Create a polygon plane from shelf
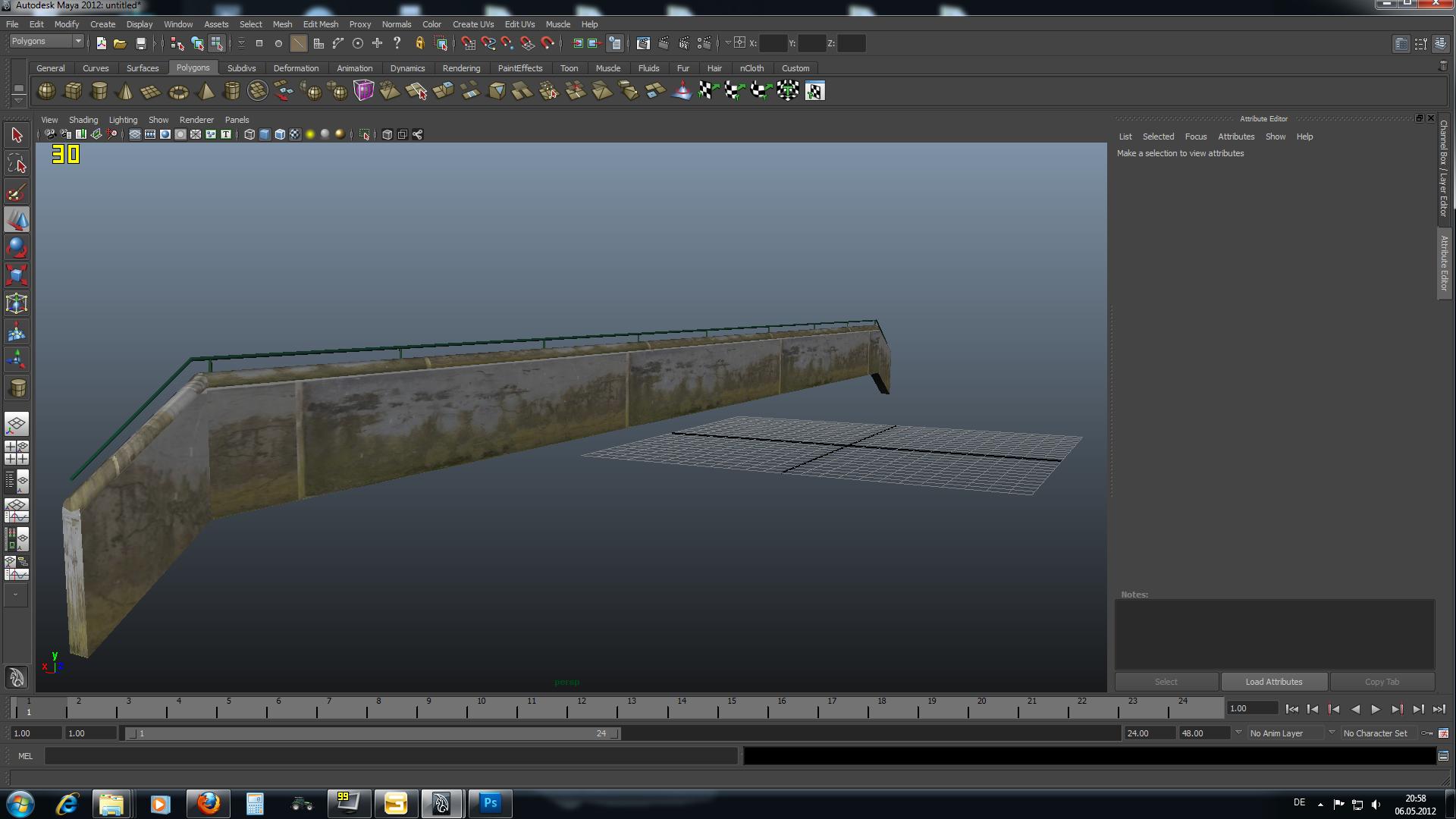1456x819 pixels. click(151, 91)
